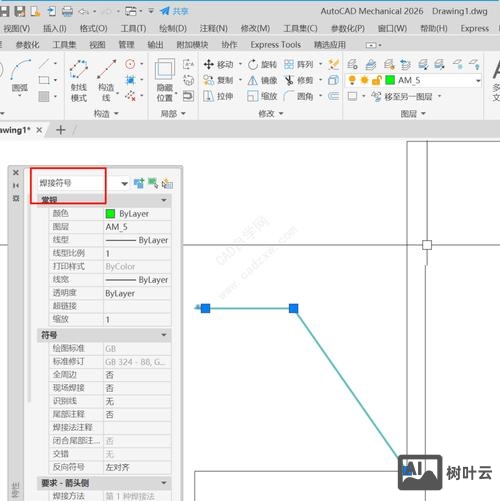Toggle the layer lock padlock icon
This screenshot has height=501, width=500.
click(x=377, y=80)
